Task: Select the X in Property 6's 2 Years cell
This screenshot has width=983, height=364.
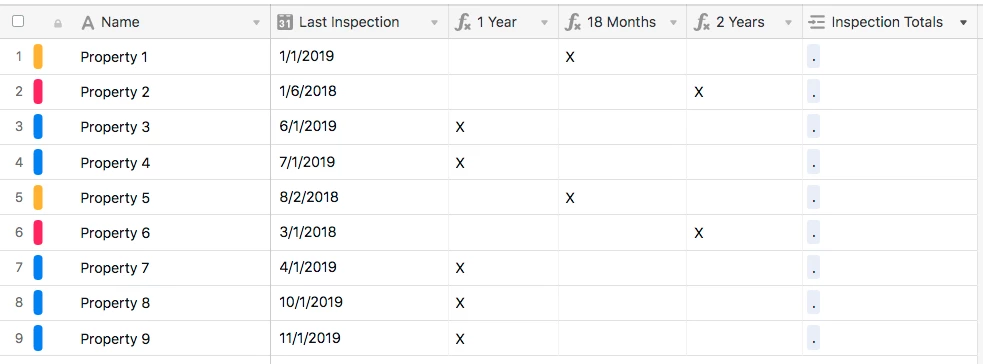Action: 699,233
